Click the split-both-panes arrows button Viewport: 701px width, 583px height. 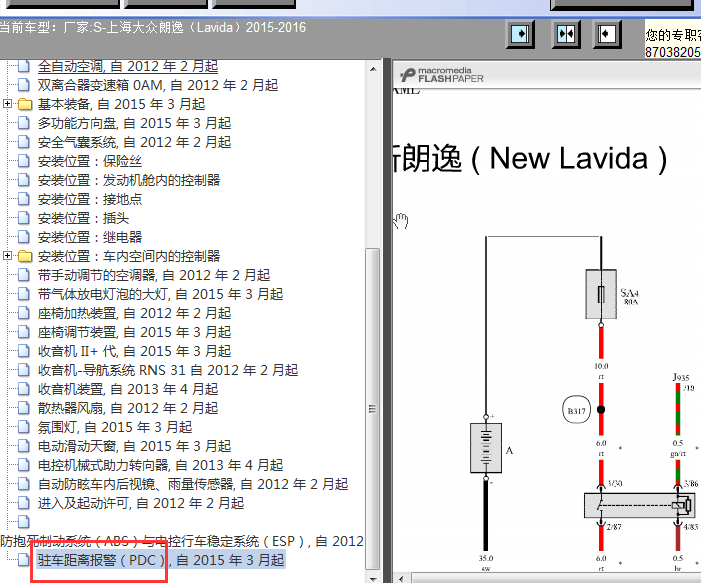point(566,34)
